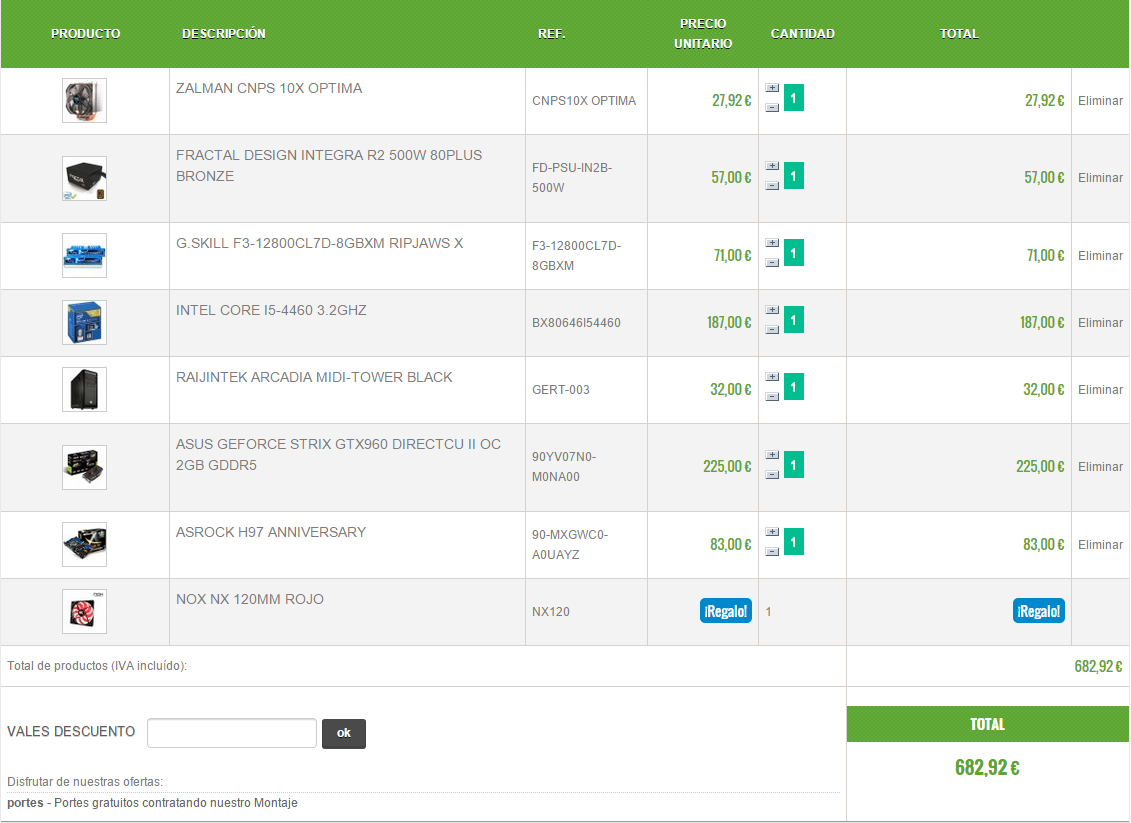Click 225,00 € unit price of Asus GTX960
The image size is (1131, 823).
click(x=727, y=467)
